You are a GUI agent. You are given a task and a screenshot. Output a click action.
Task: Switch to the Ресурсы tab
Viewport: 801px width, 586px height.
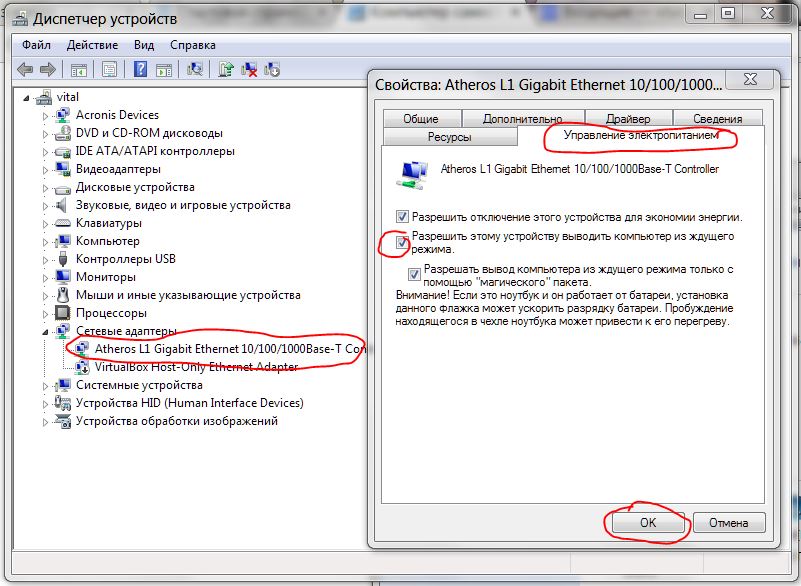pos(450,137)
